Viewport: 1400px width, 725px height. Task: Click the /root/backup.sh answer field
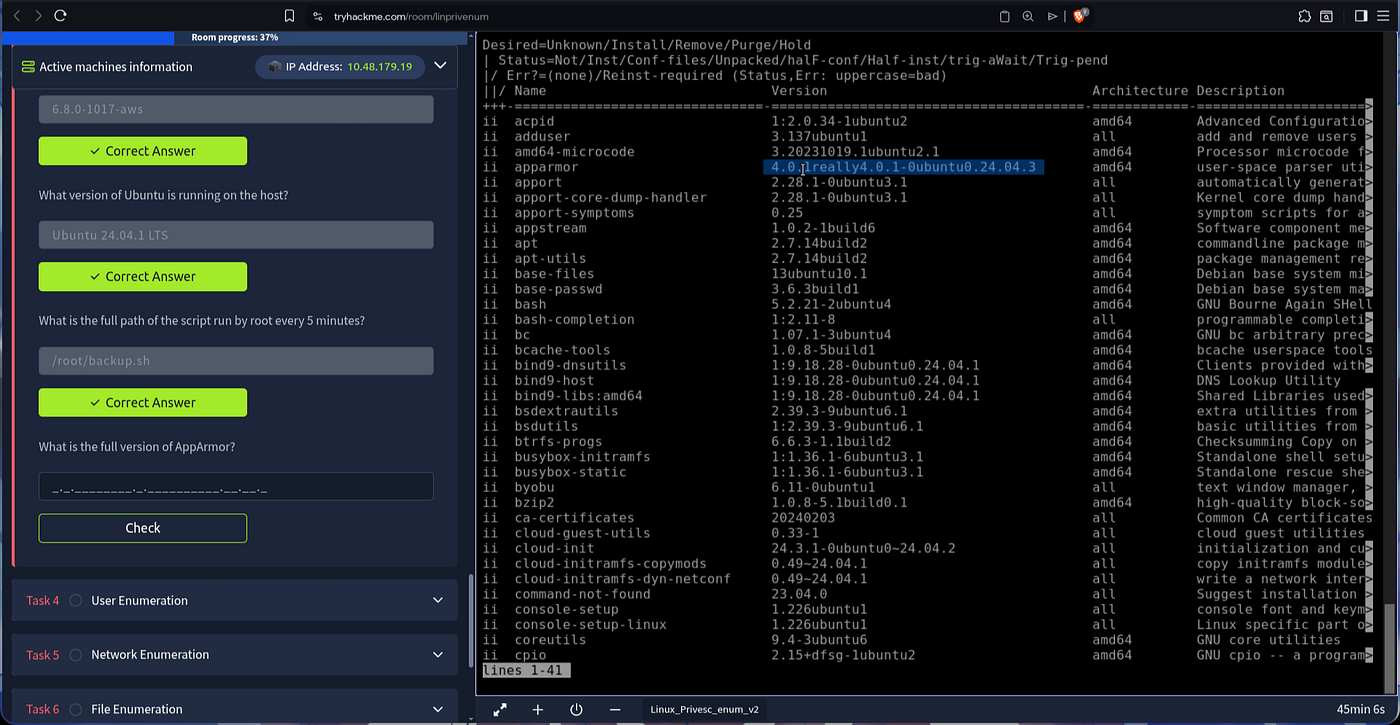236,361
